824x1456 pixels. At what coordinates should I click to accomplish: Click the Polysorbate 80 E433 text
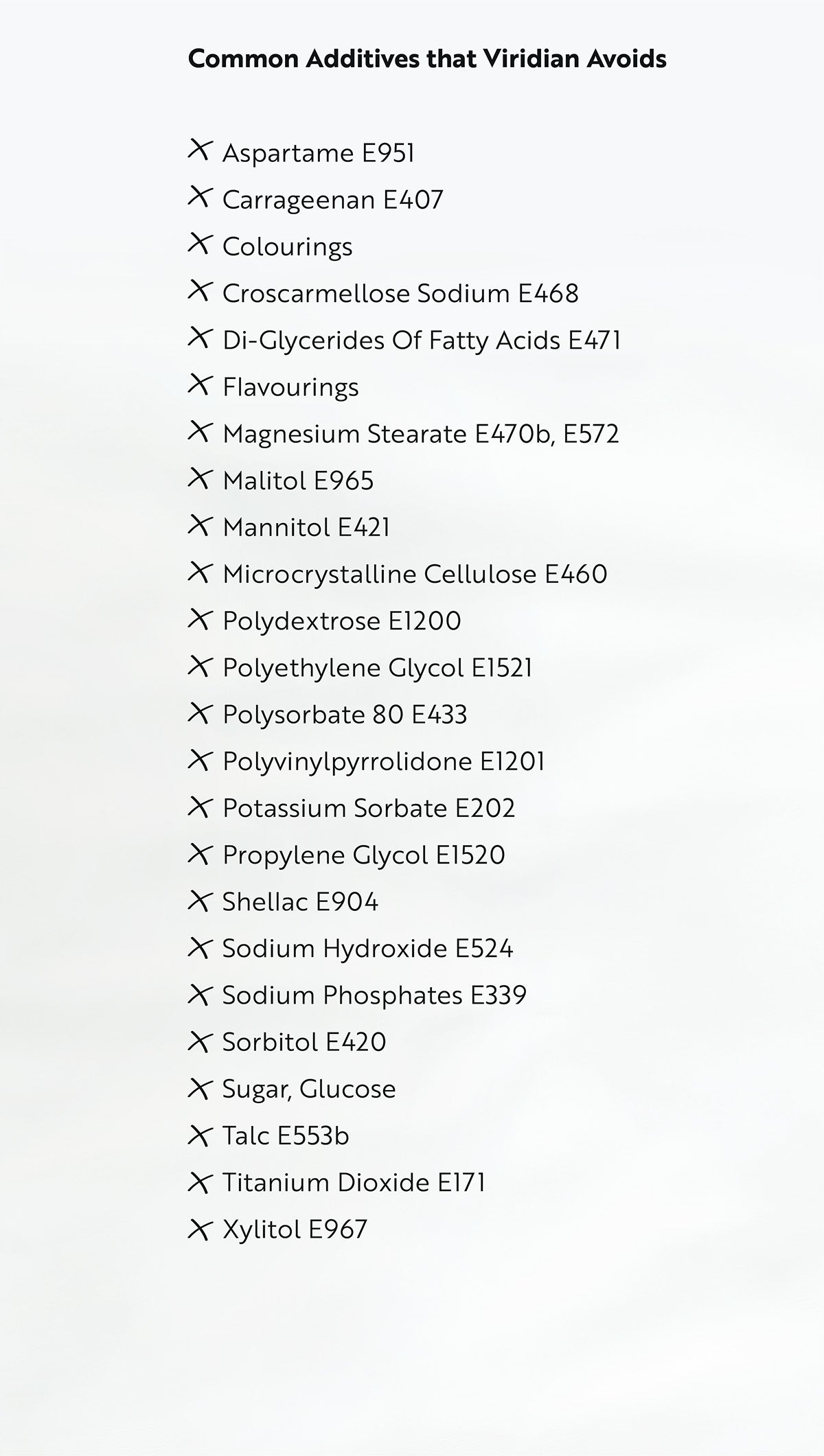click(345, 715)
